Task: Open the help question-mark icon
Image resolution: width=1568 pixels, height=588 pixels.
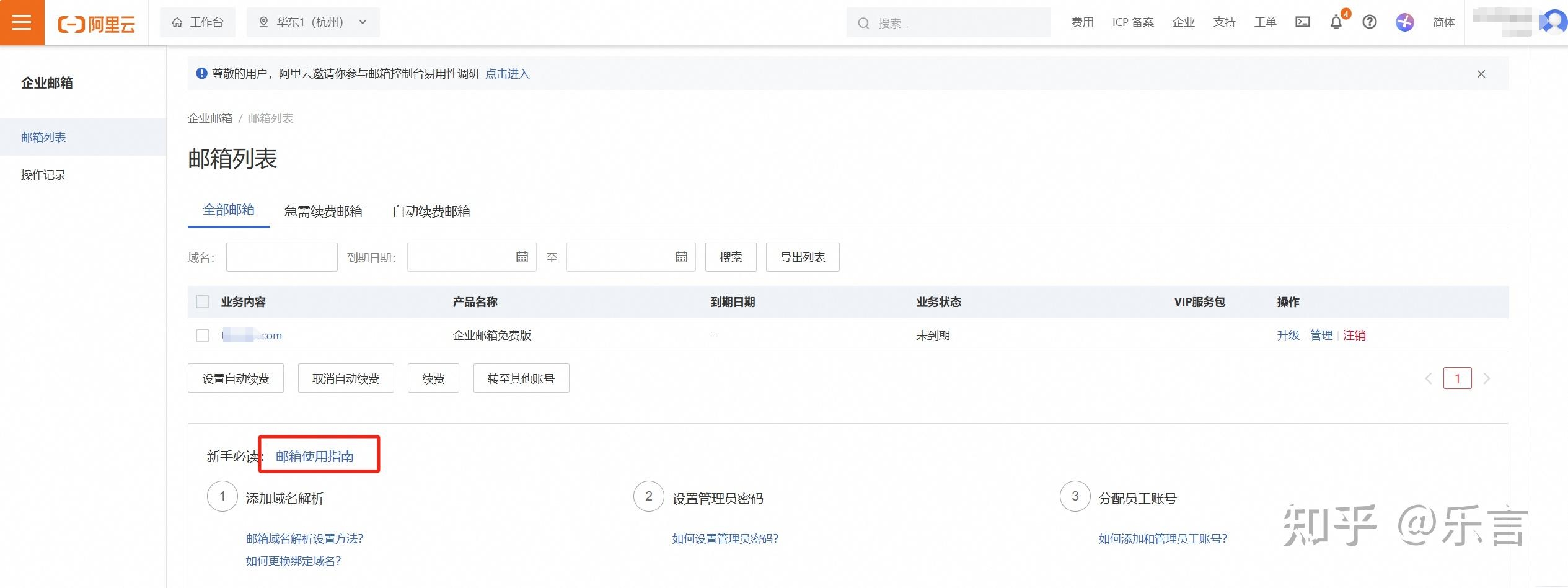Action: [1369, 22]
